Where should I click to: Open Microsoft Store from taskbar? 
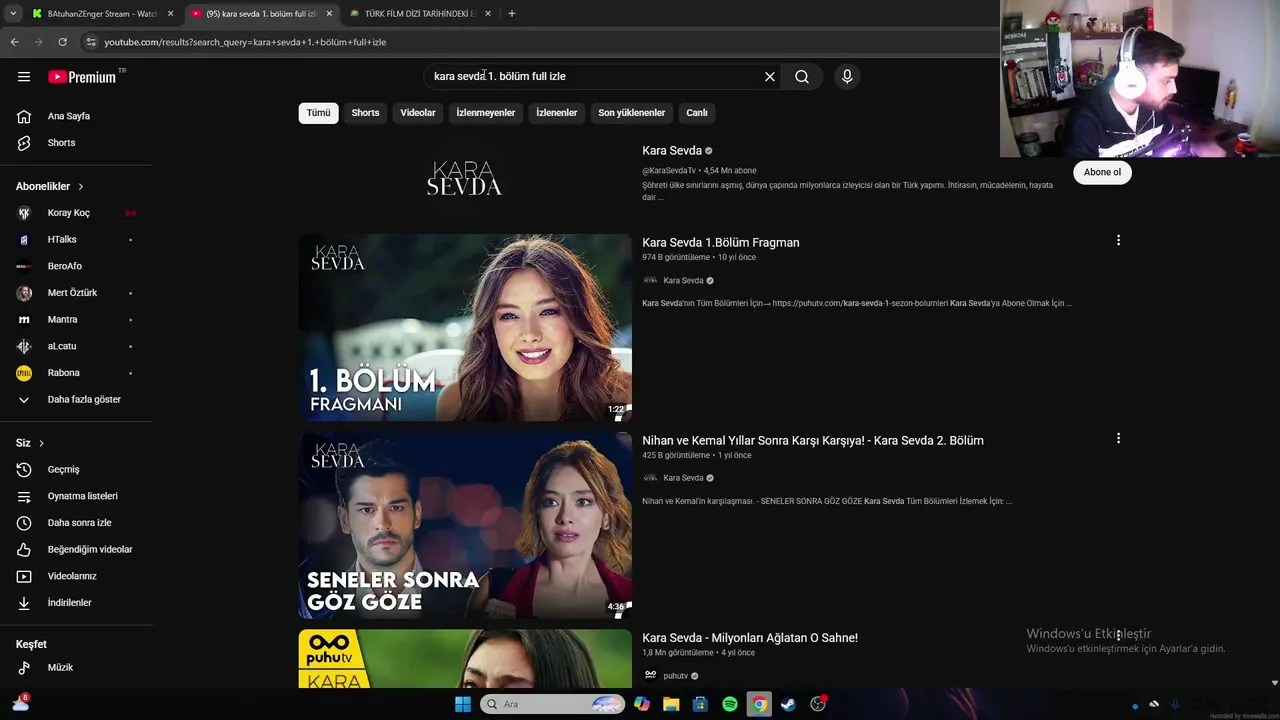point(700,704)
